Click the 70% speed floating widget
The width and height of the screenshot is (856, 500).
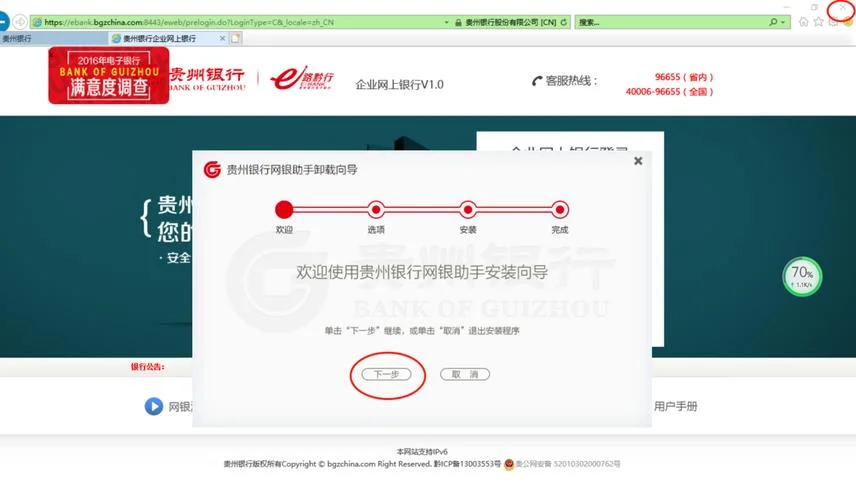[802, 276]
